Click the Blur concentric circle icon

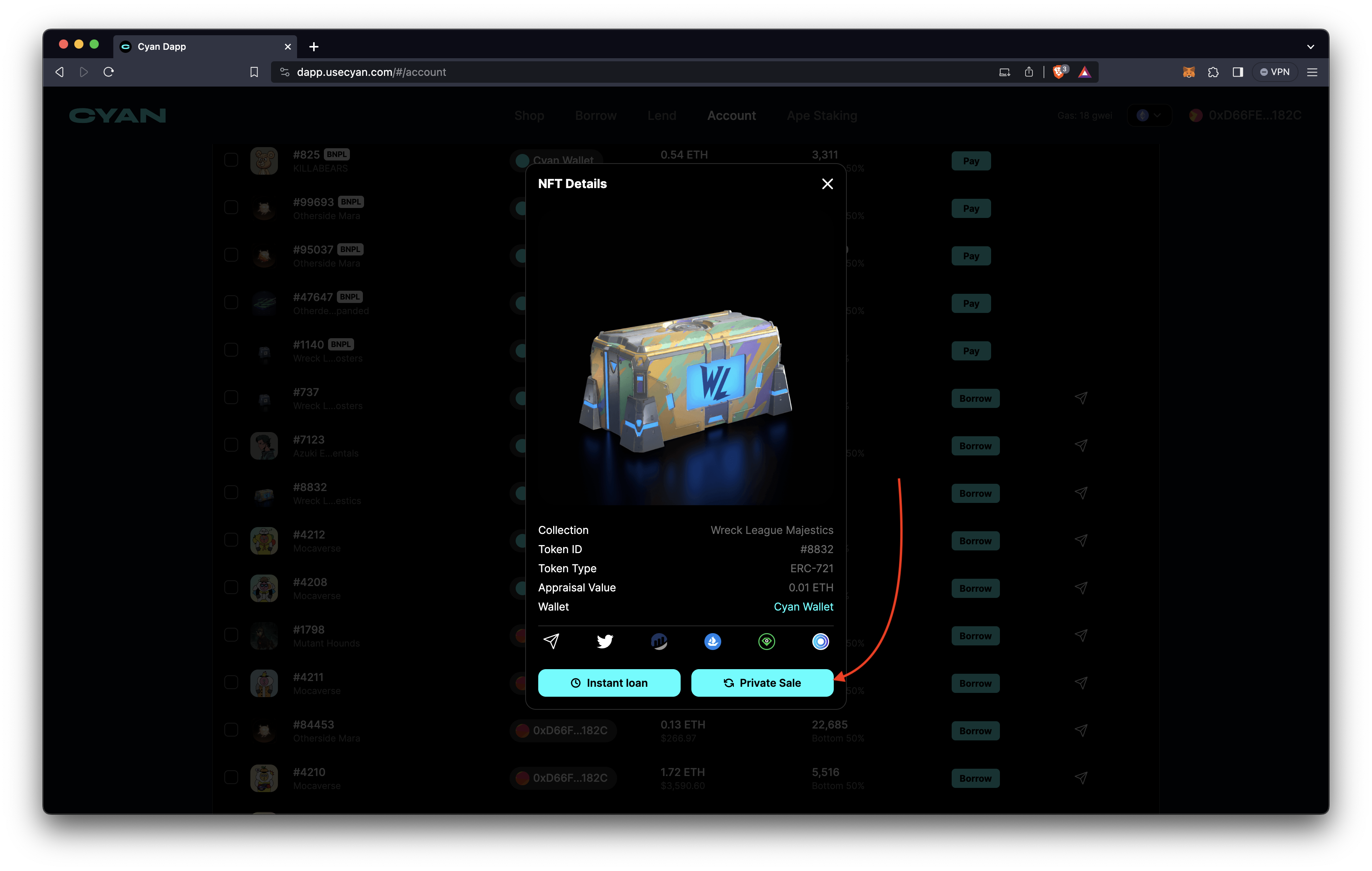[x=820, y=641]
